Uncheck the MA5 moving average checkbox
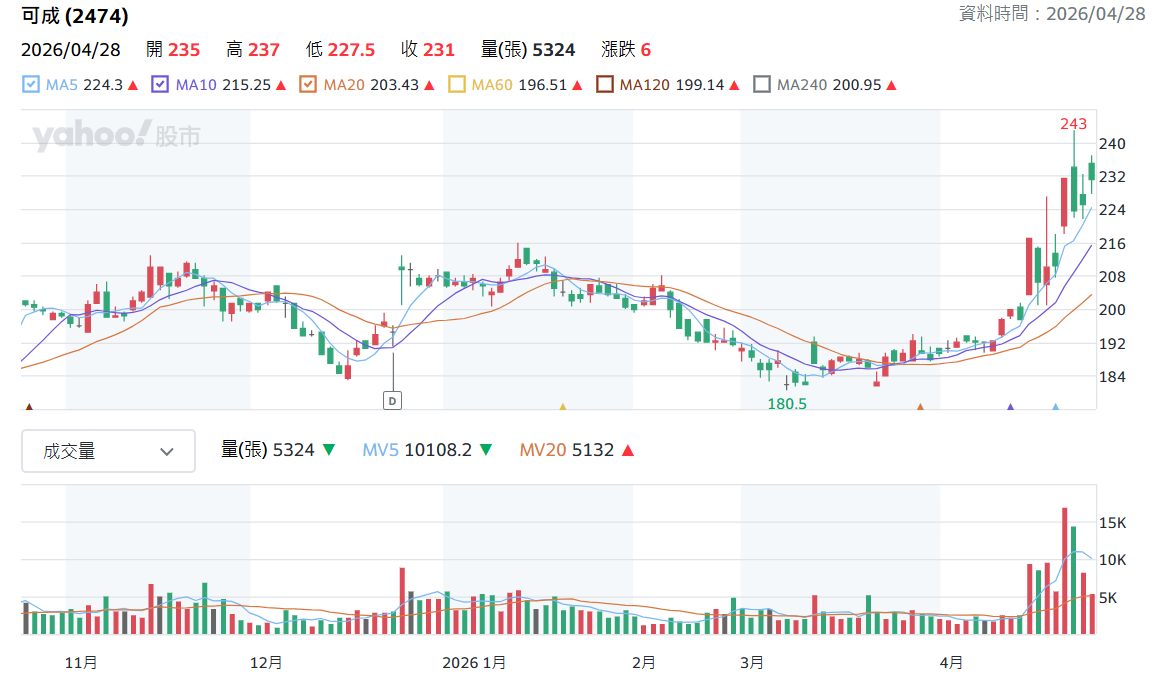Screen dimensions: 1176x685 point(31,85)
